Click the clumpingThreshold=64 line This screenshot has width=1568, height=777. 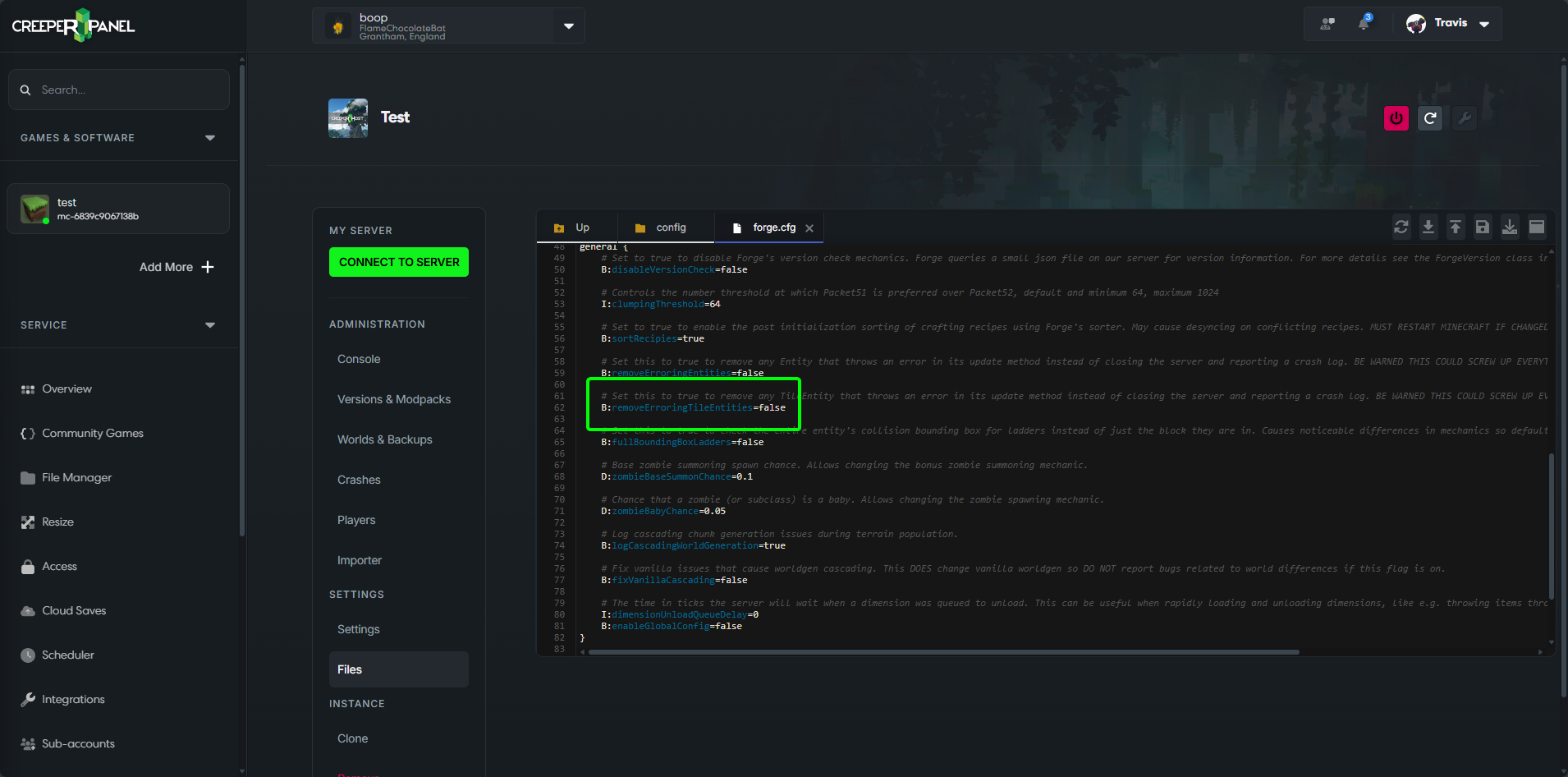click(x=661, y=304)
